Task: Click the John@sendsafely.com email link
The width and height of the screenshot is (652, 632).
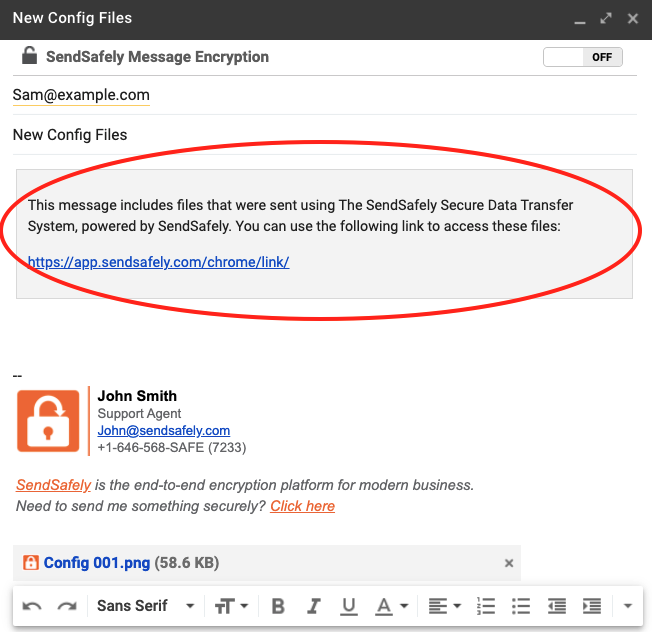Action: [163, 430]
